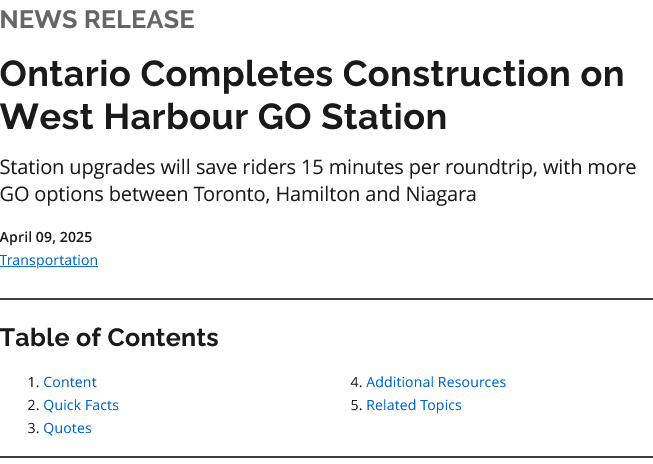Click list number 1 beside Content
This screenshot has width=653, height=464.
pyautogui.click(x=32, y=382)
